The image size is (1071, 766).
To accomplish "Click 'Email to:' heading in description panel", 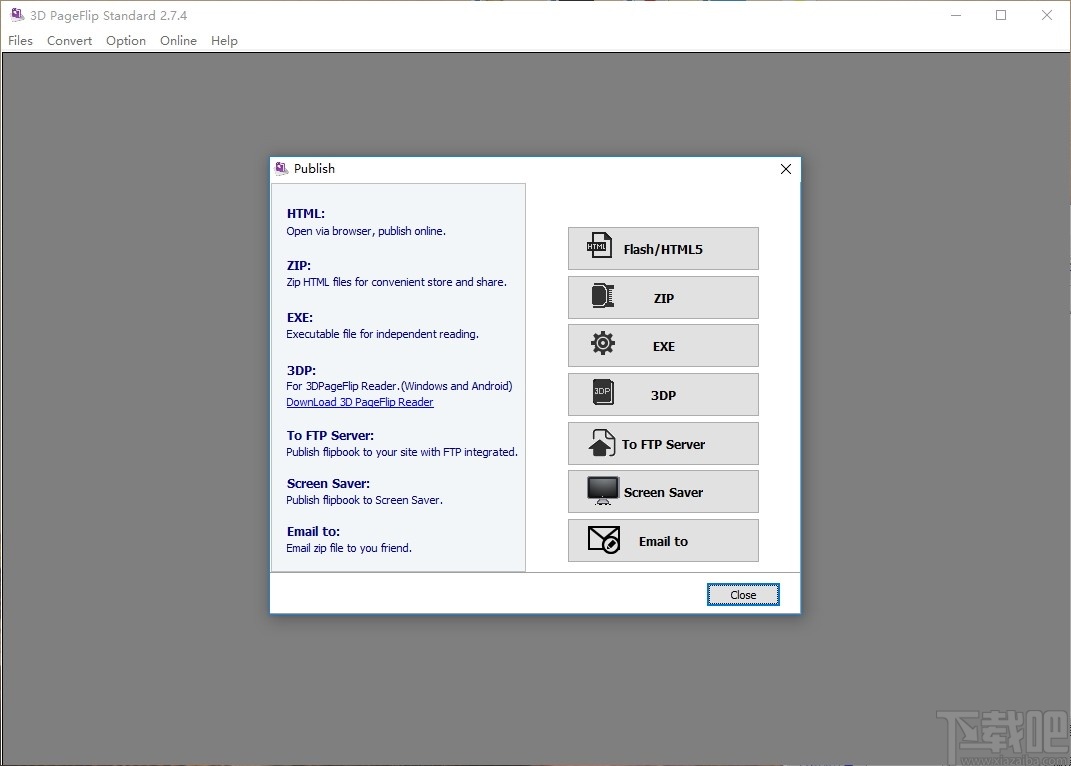I will (x=313, y=531).
